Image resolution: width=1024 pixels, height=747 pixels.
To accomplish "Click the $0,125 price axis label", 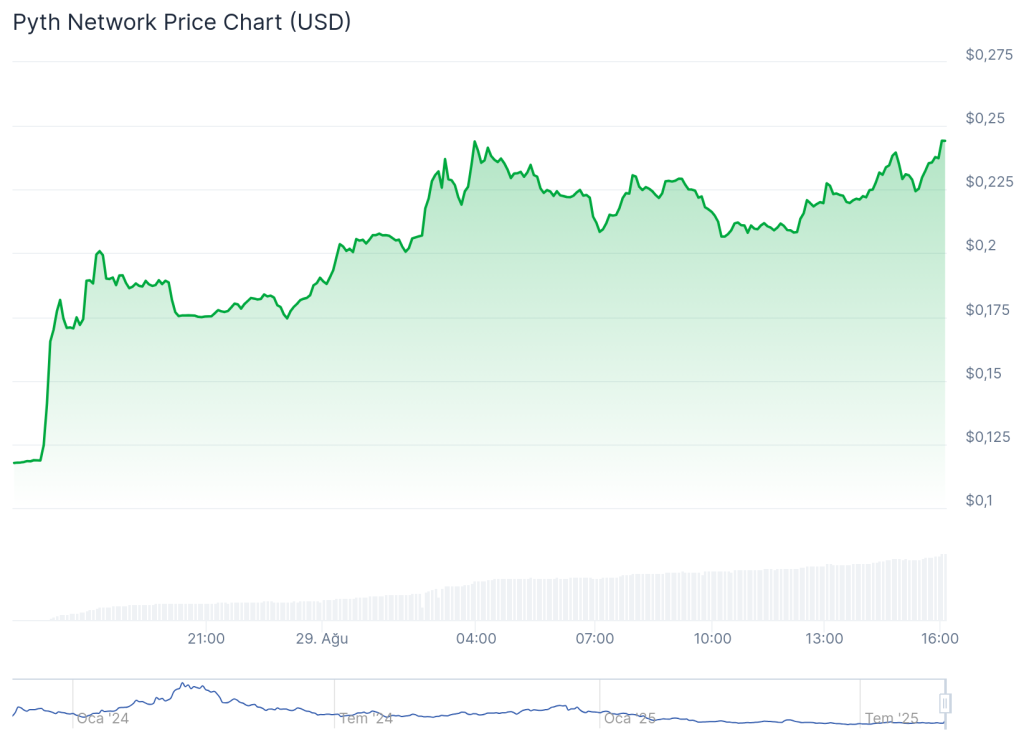I will [x=988, y=437].
